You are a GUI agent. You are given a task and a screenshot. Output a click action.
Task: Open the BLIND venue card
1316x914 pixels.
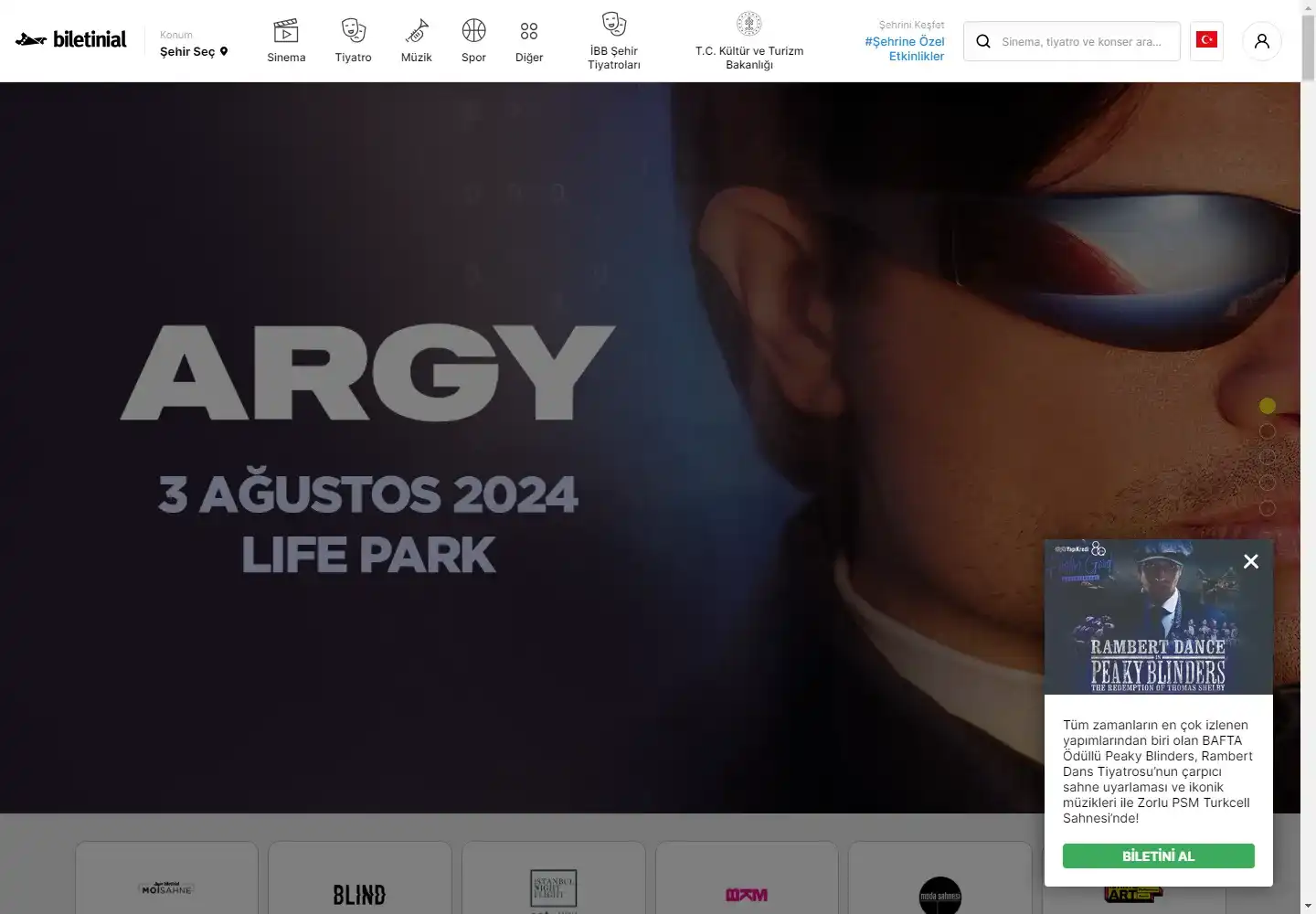(360, 878)
